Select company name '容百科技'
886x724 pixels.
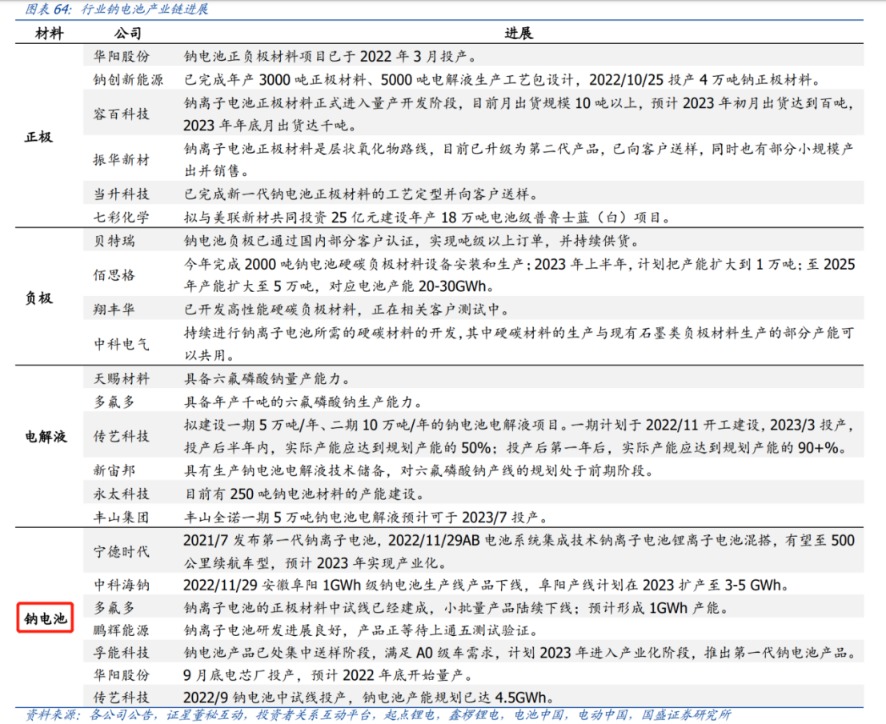coord(121,114)
